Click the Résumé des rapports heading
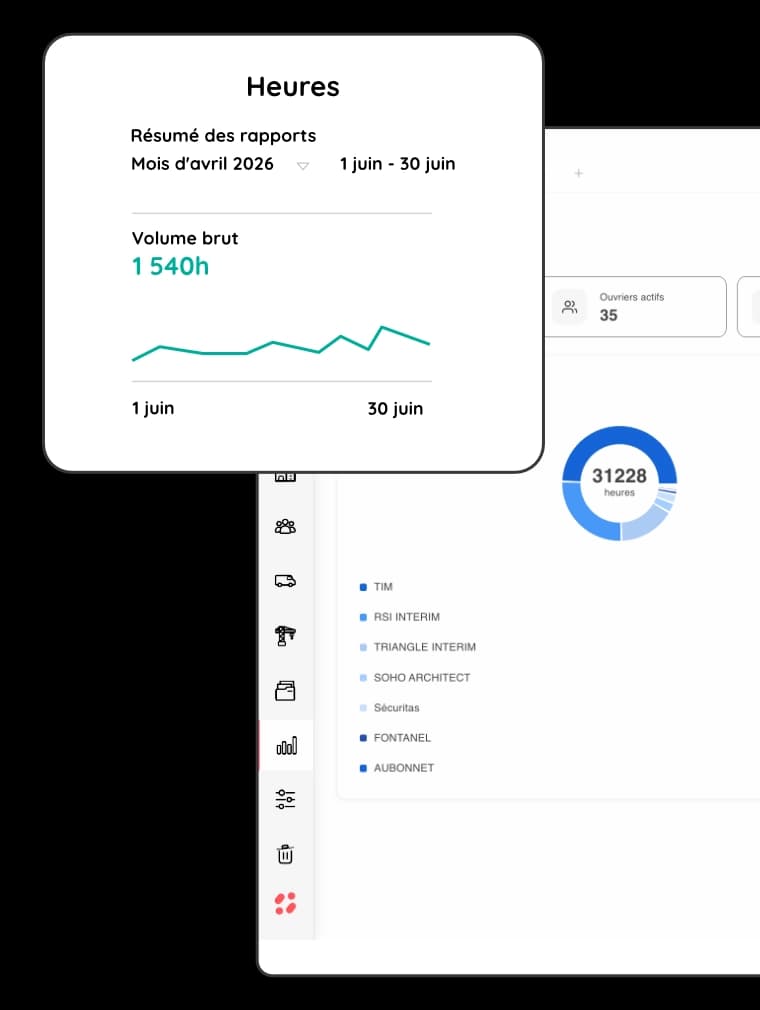The image size is (760, 1010). pos(223,136)
